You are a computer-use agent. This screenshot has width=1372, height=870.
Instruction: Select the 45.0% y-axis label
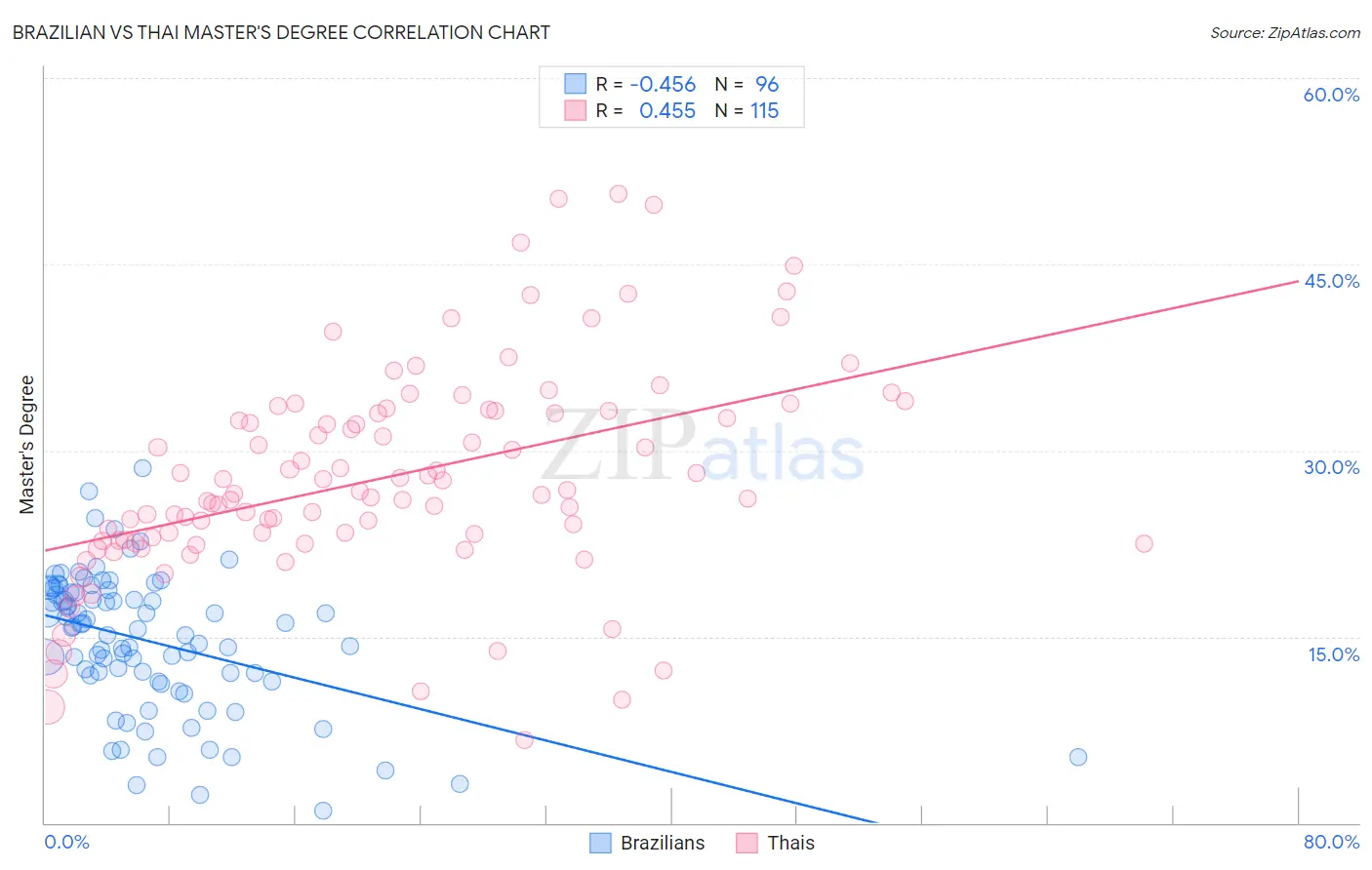[x=1331, y=281]
